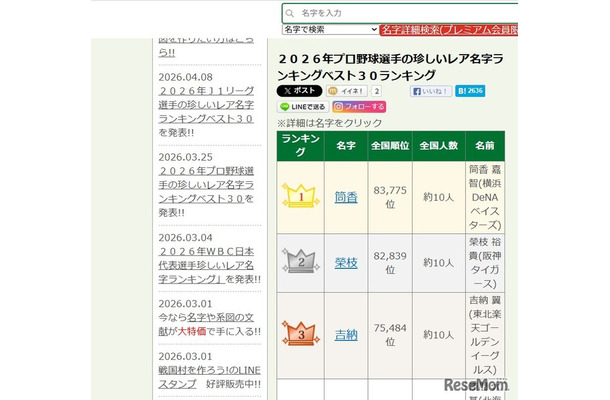610x400 pixels.
Task: Click the mixi イイネ! button
Action: (x=347, y=91)
